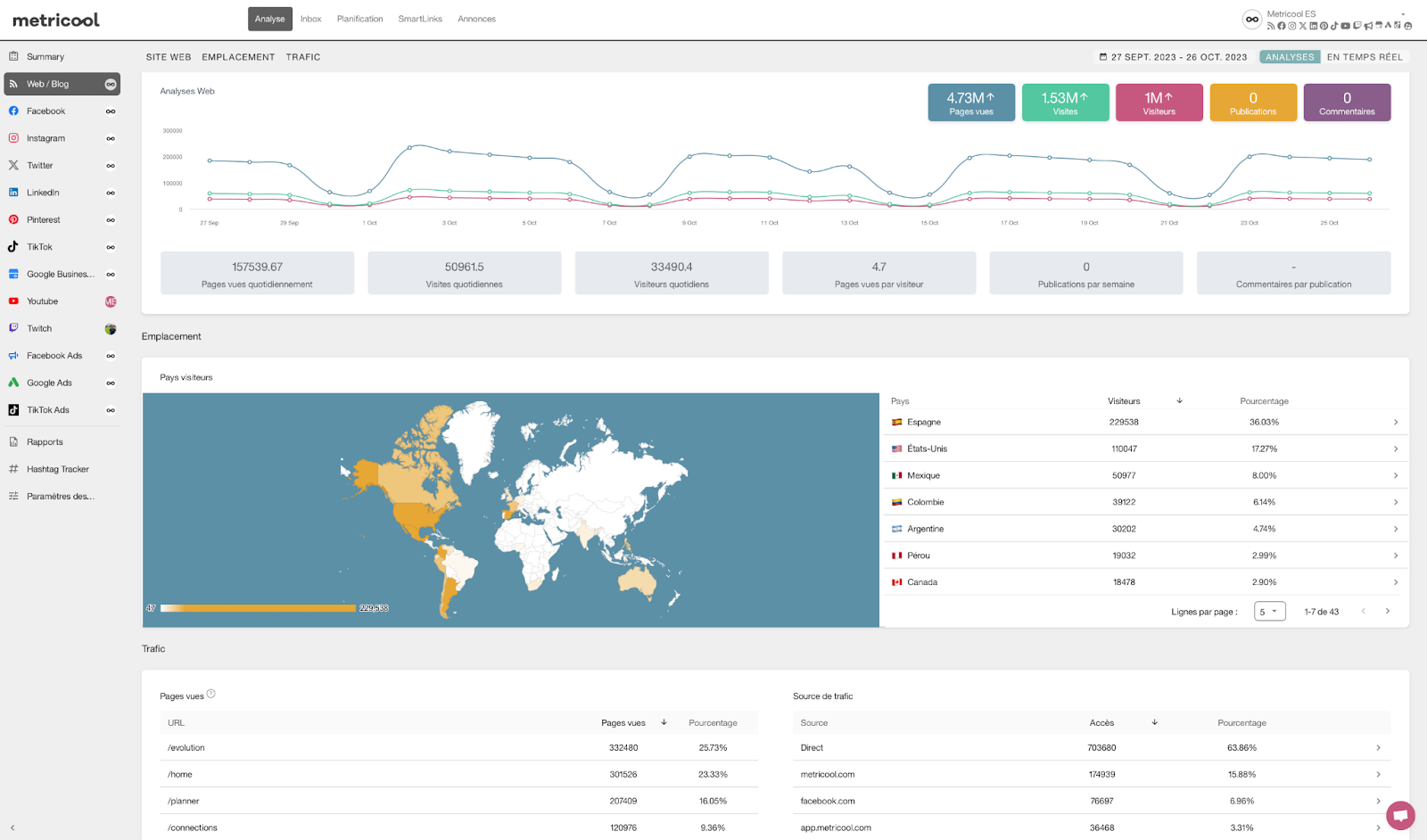Open the Lignes par page dropdown
The height and width of the screenshot is (840, 1427).
[1269, 612]
